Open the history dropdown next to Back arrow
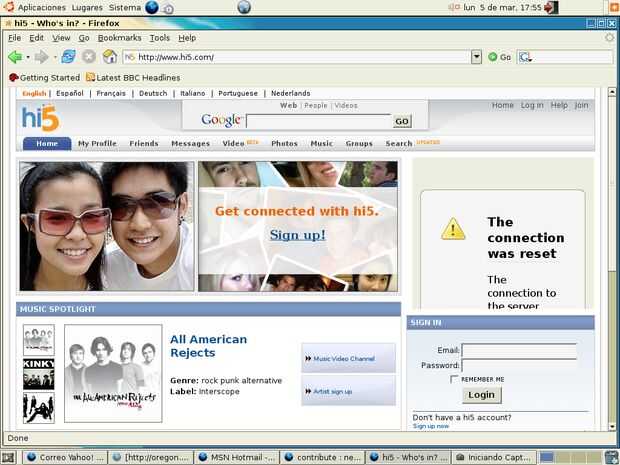Screen dimensions: 620x465 pyautogui.click(x=28, y=57)
